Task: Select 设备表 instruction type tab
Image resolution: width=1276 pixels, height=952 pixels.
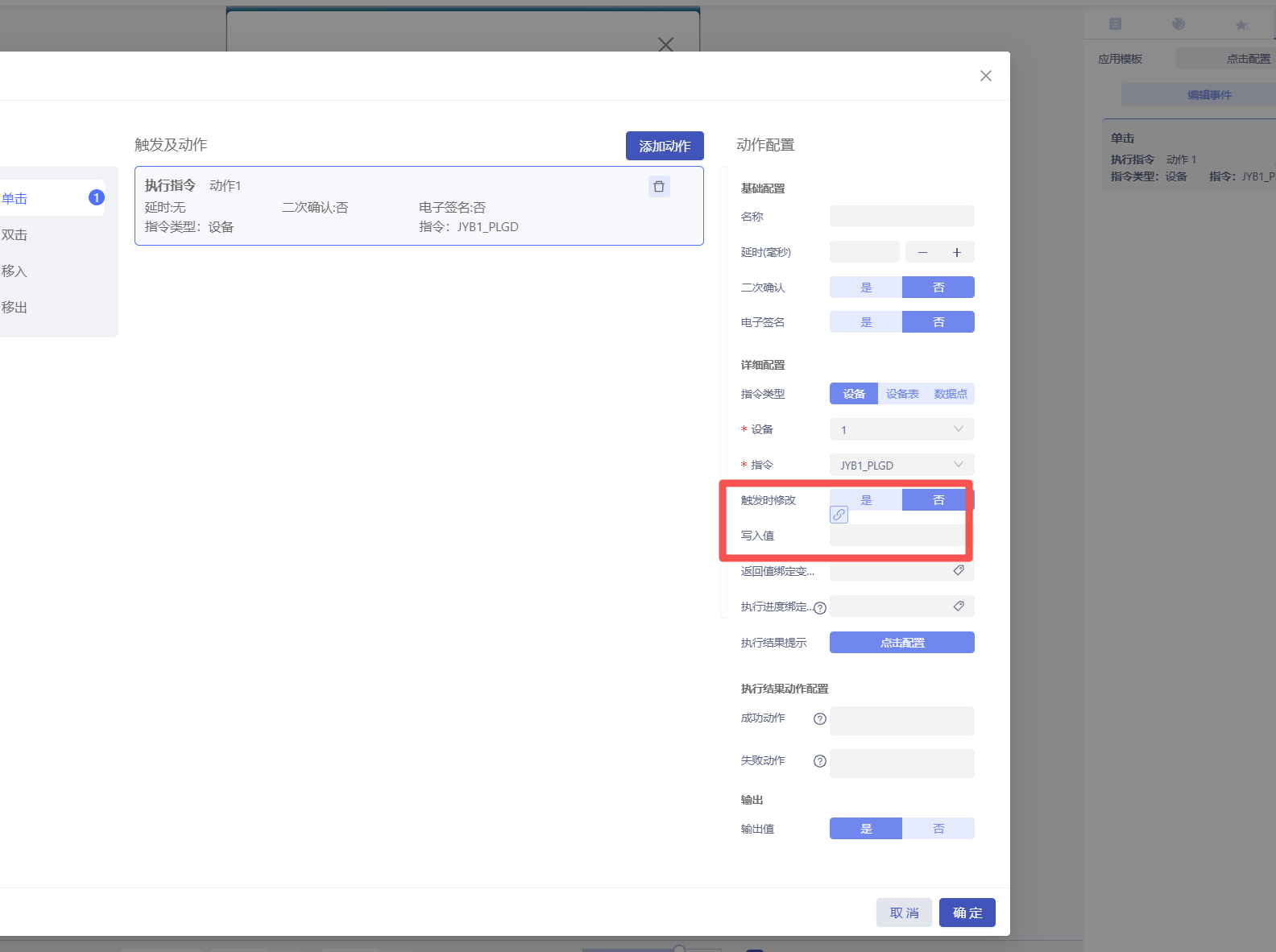Action: (902, 394)
